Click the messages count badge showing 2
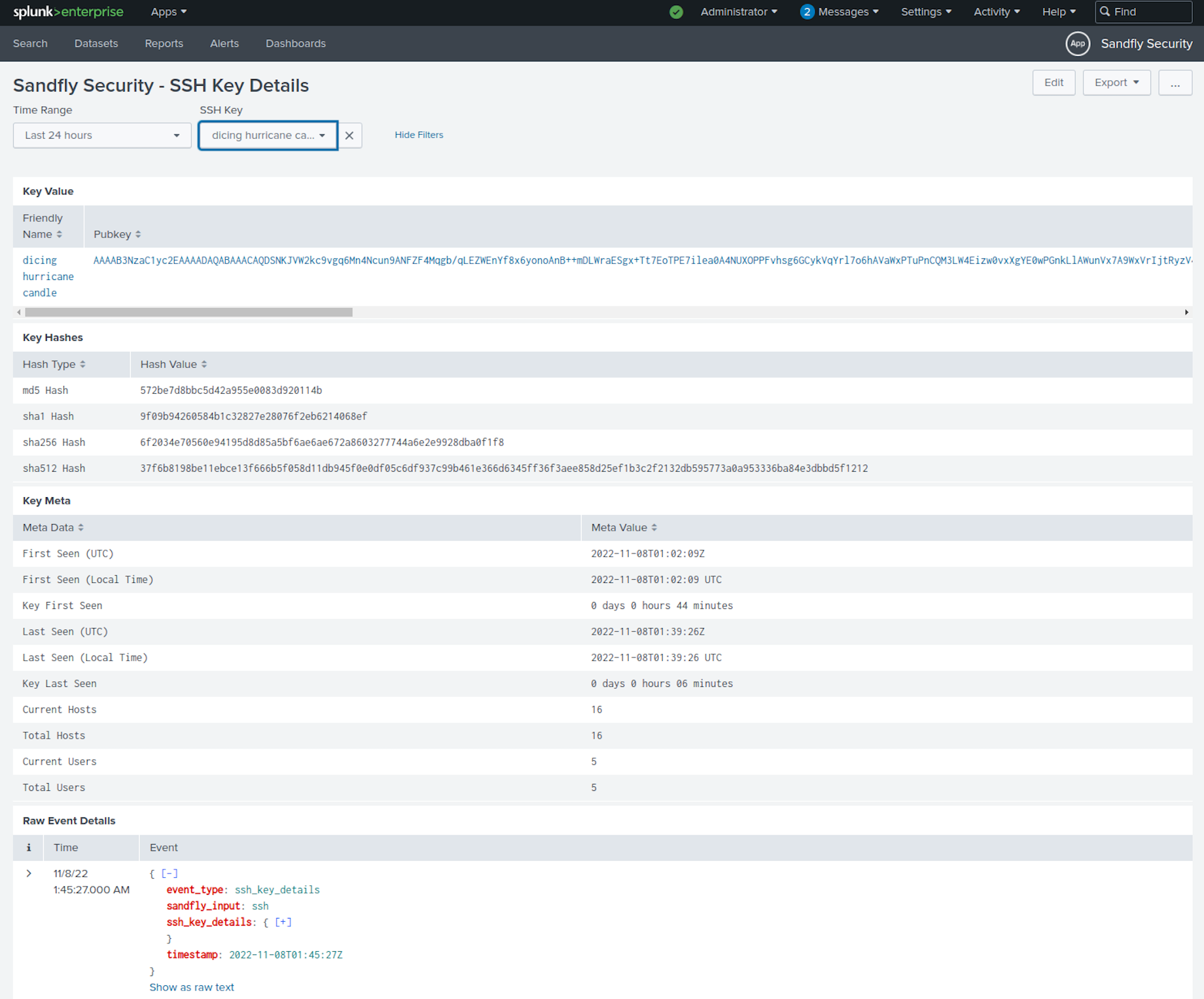The image size is (1204, 999). point(807,12)
